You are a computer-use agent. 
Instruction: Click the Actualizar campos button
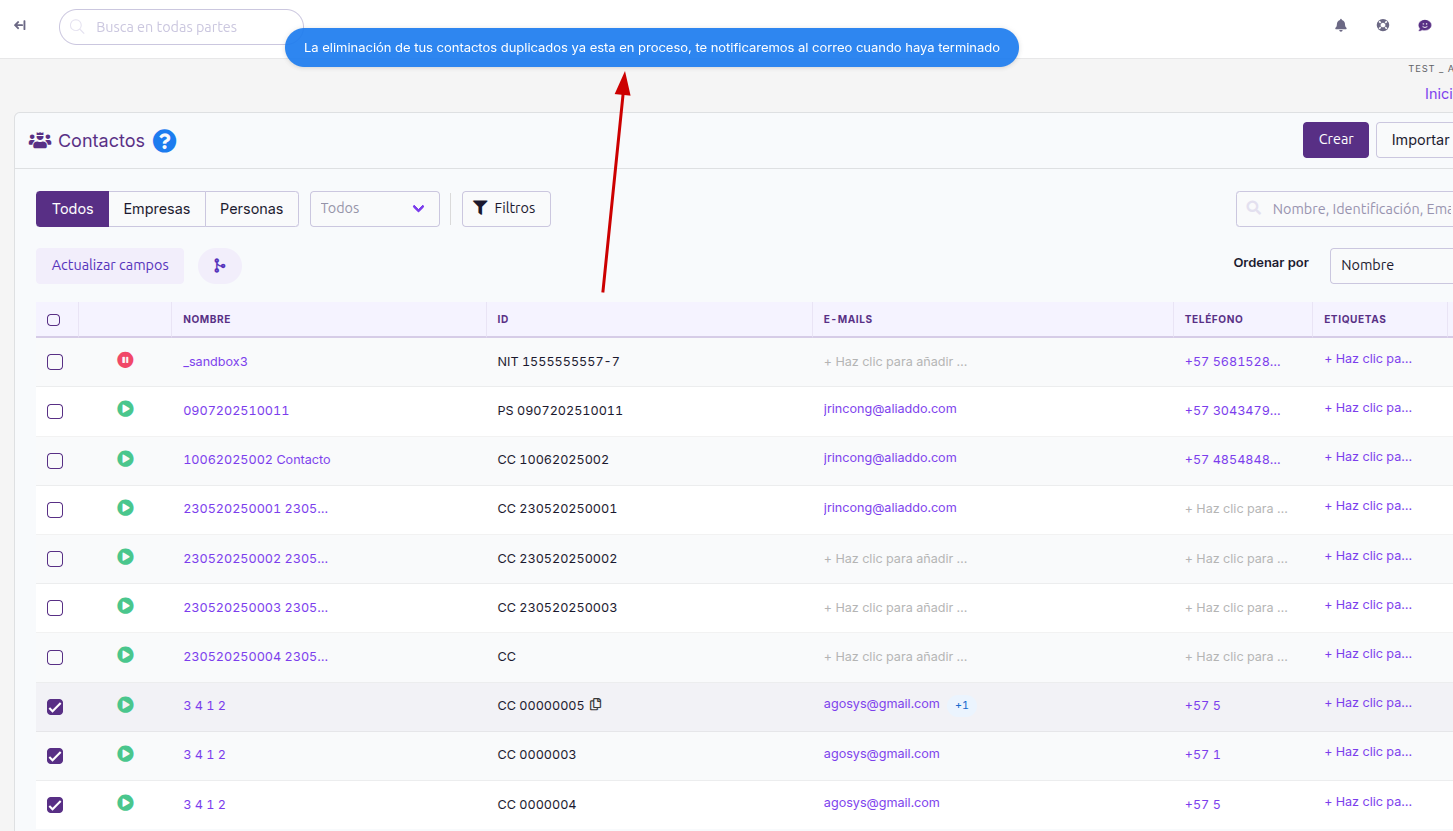(x=110, y=266)
